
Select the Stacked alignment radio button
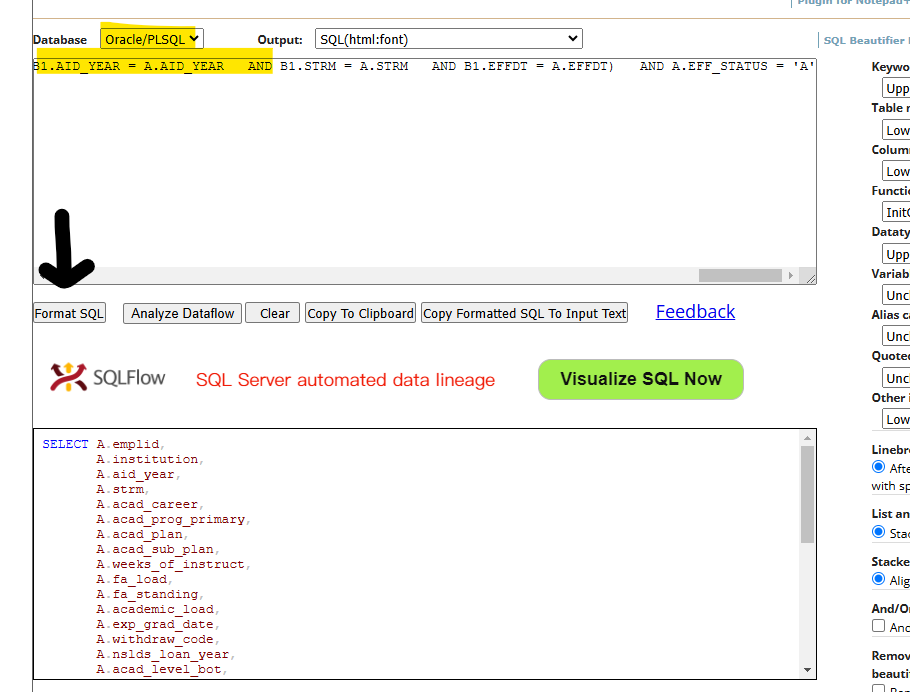(879, 579)
